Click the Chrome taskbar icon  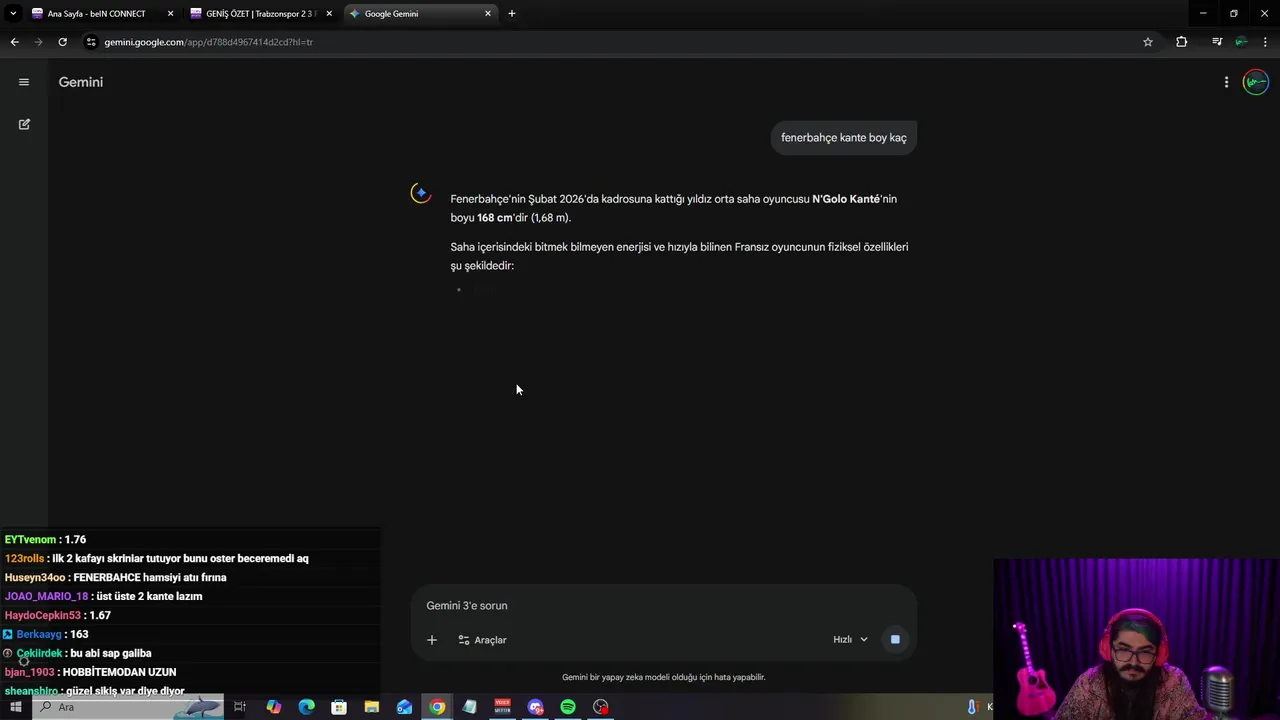point(437,707)
